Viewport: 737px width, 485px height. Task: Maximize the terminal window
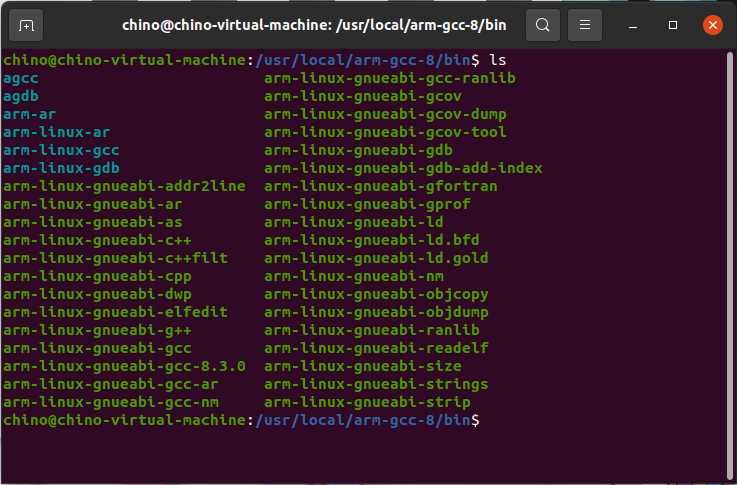[x=673, y=25]
